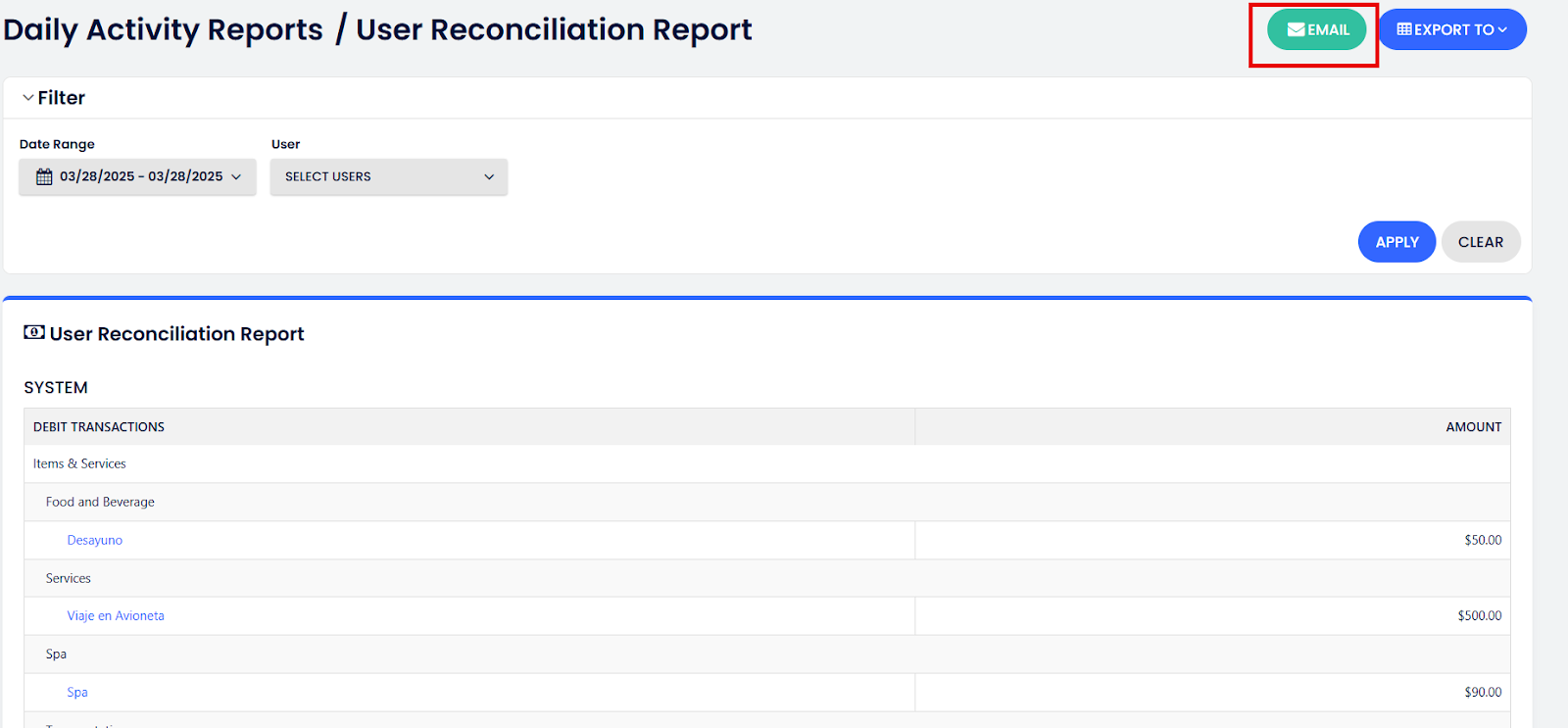Viewport: 1568px width, 728px height.
Task: Open the Desayuno transaction link
Action: coord(95,540)
